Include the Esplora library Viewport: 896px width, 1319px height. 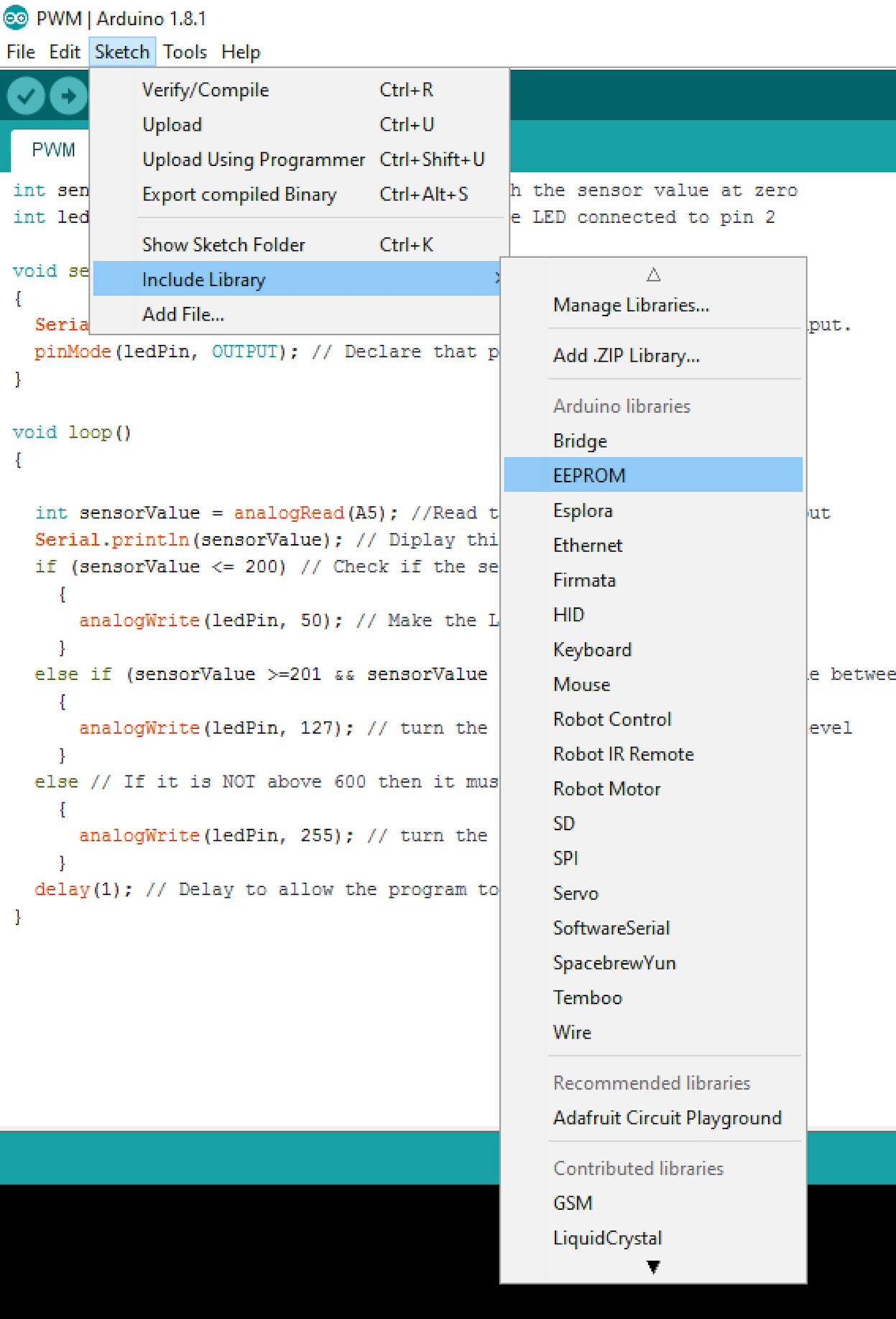(653, 510)
